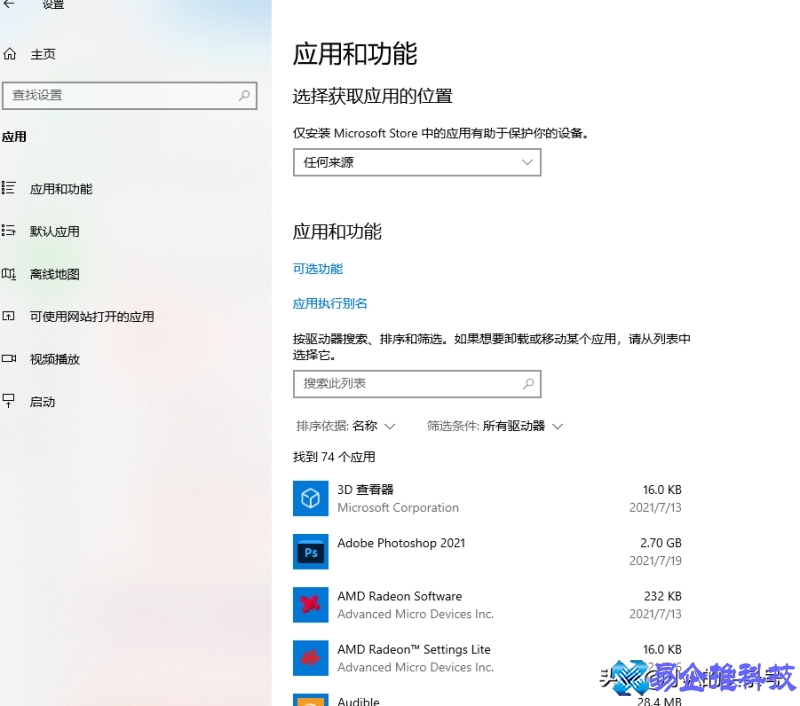
Task: Click Microsoft Corporation publisher text
Action: [x=398, y=508]
